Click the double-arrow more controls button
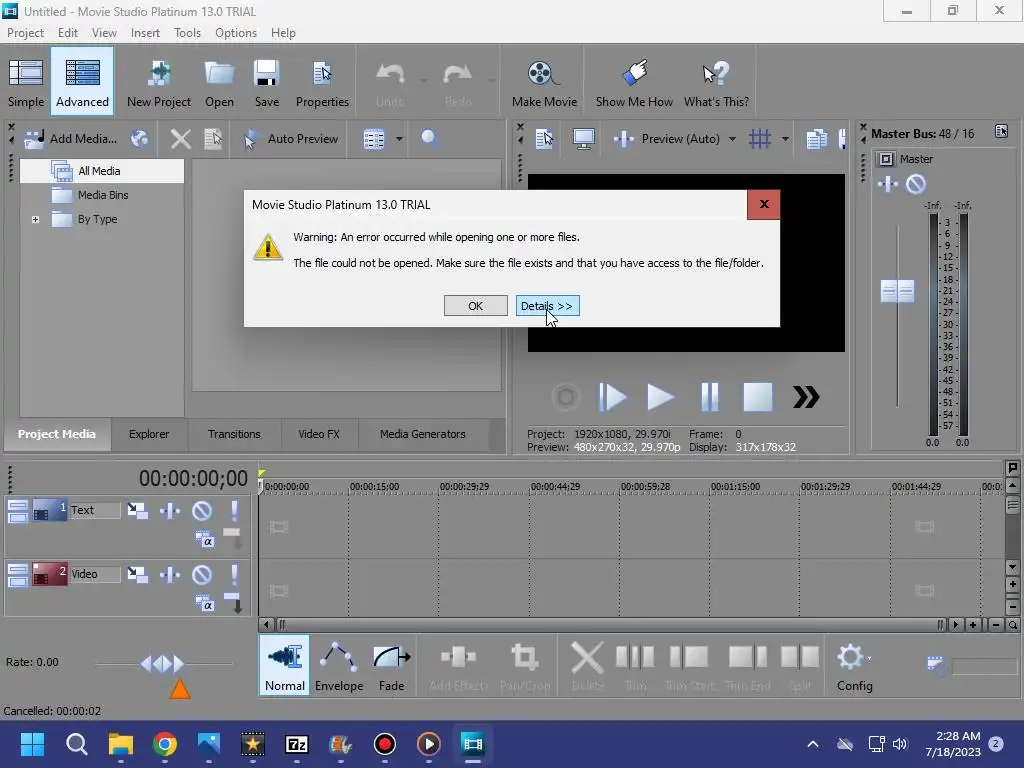Screen dimensions: 1024x768 click(806, 397)
